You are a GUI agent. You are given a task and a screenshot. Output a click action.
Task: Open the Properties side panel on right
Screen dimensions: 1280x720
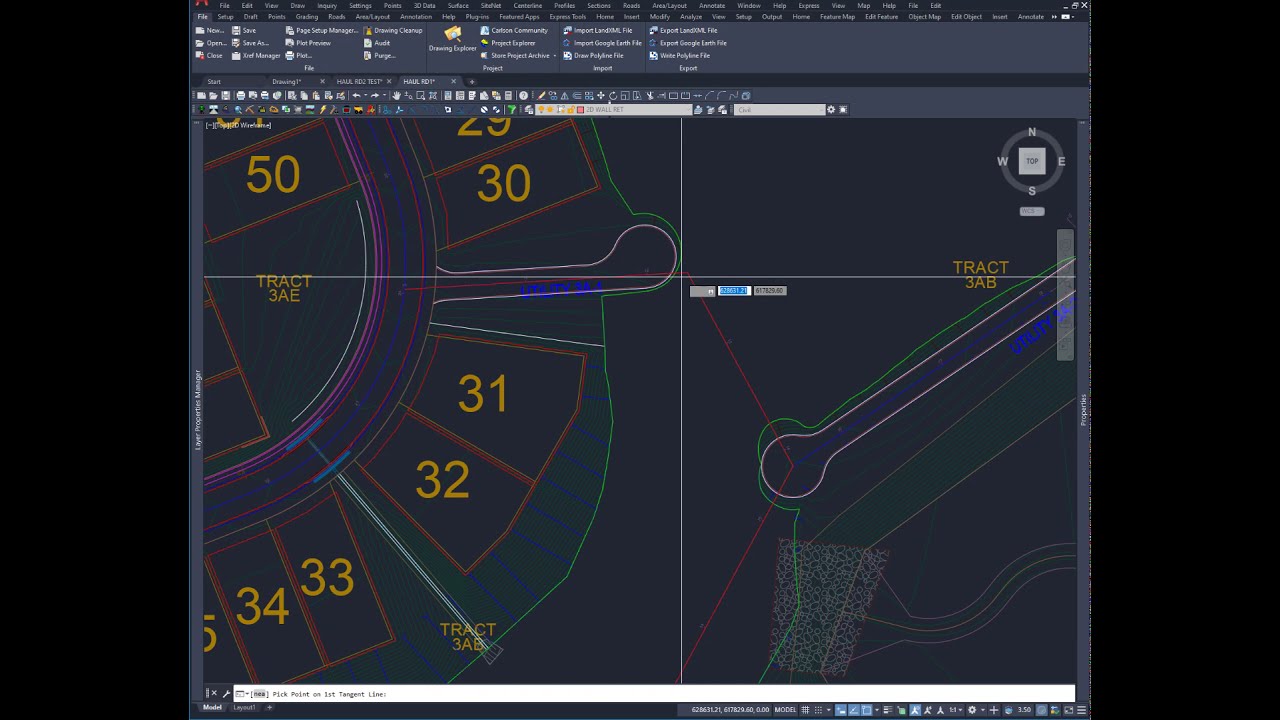click(x=1083, y=410)
